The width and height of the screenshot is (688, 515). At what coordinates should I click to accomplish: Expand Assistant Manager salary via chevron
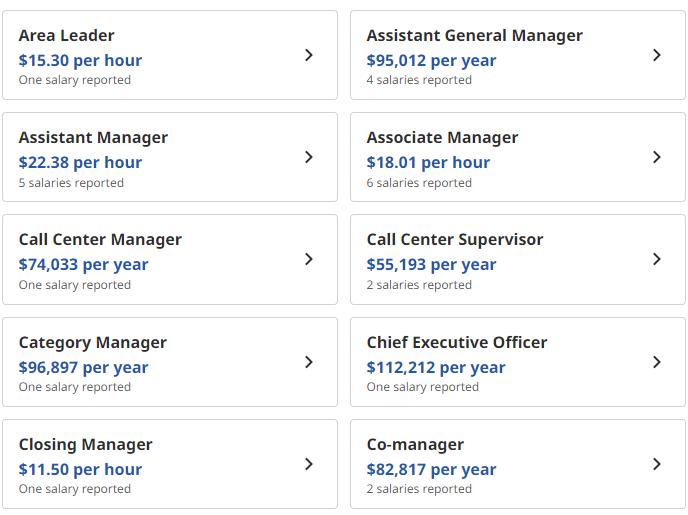point(309,157)
